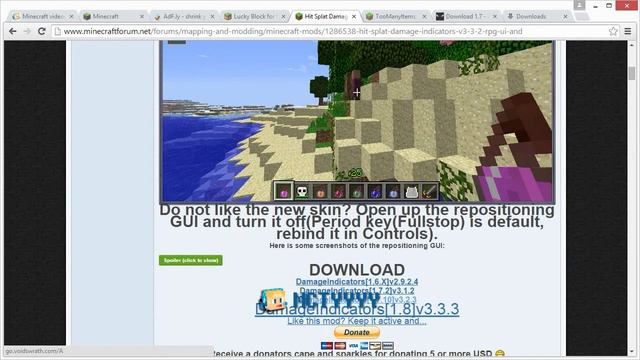This screenshot has width=640, height=360.
Task: Click the skull item in hotbar screenshot
Action: coord(302,191)
